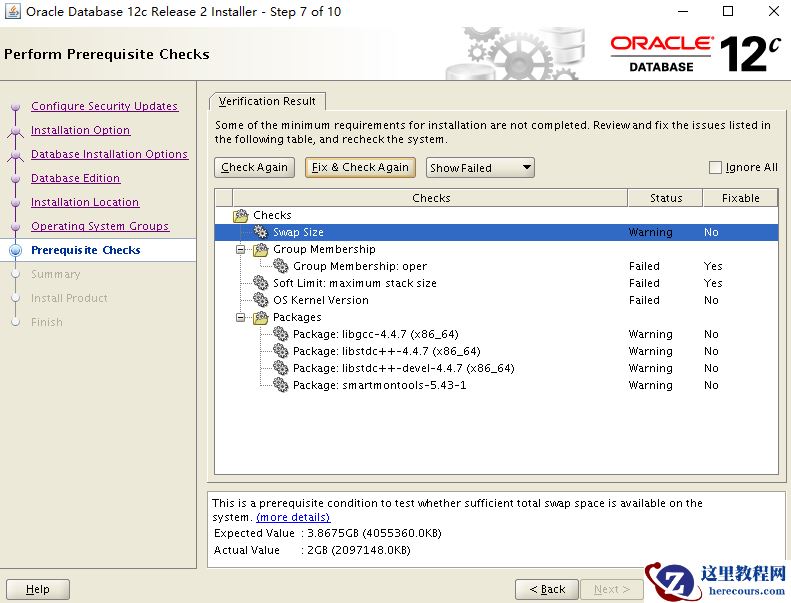Select the Swap Size row
The image size is (791, 603).
click(496, 232)
